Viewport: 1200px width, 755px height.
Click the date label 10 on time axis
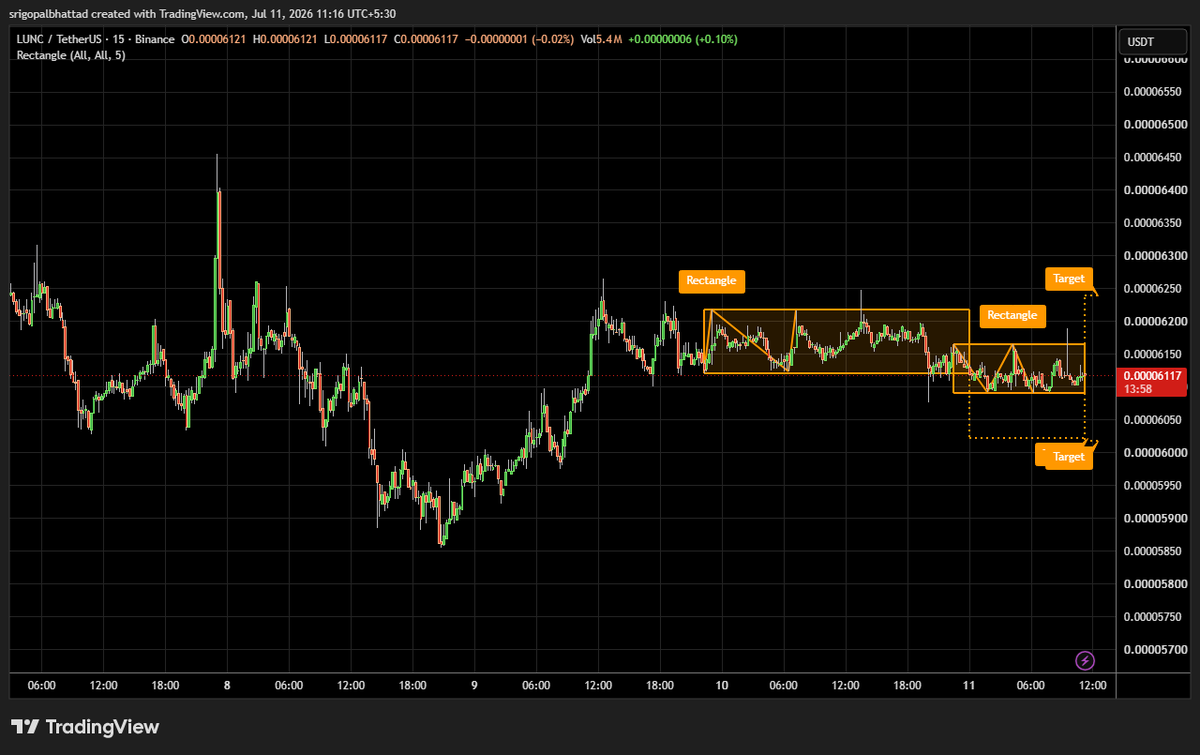[x=721, y=686]
